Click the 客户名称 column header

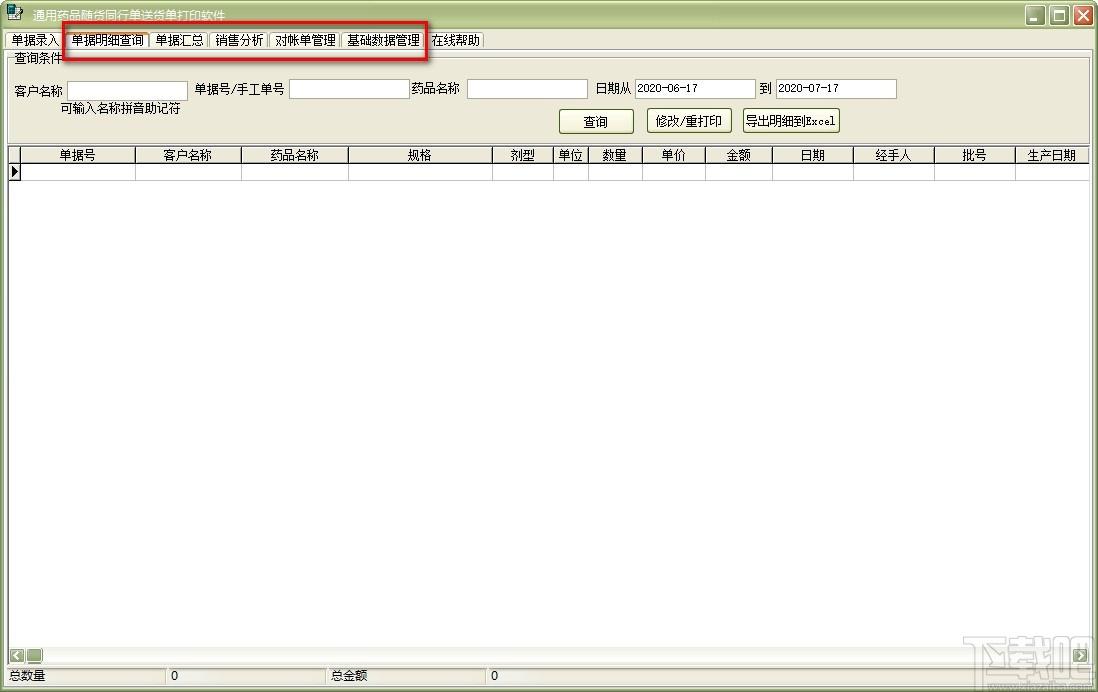pos(188,155)
